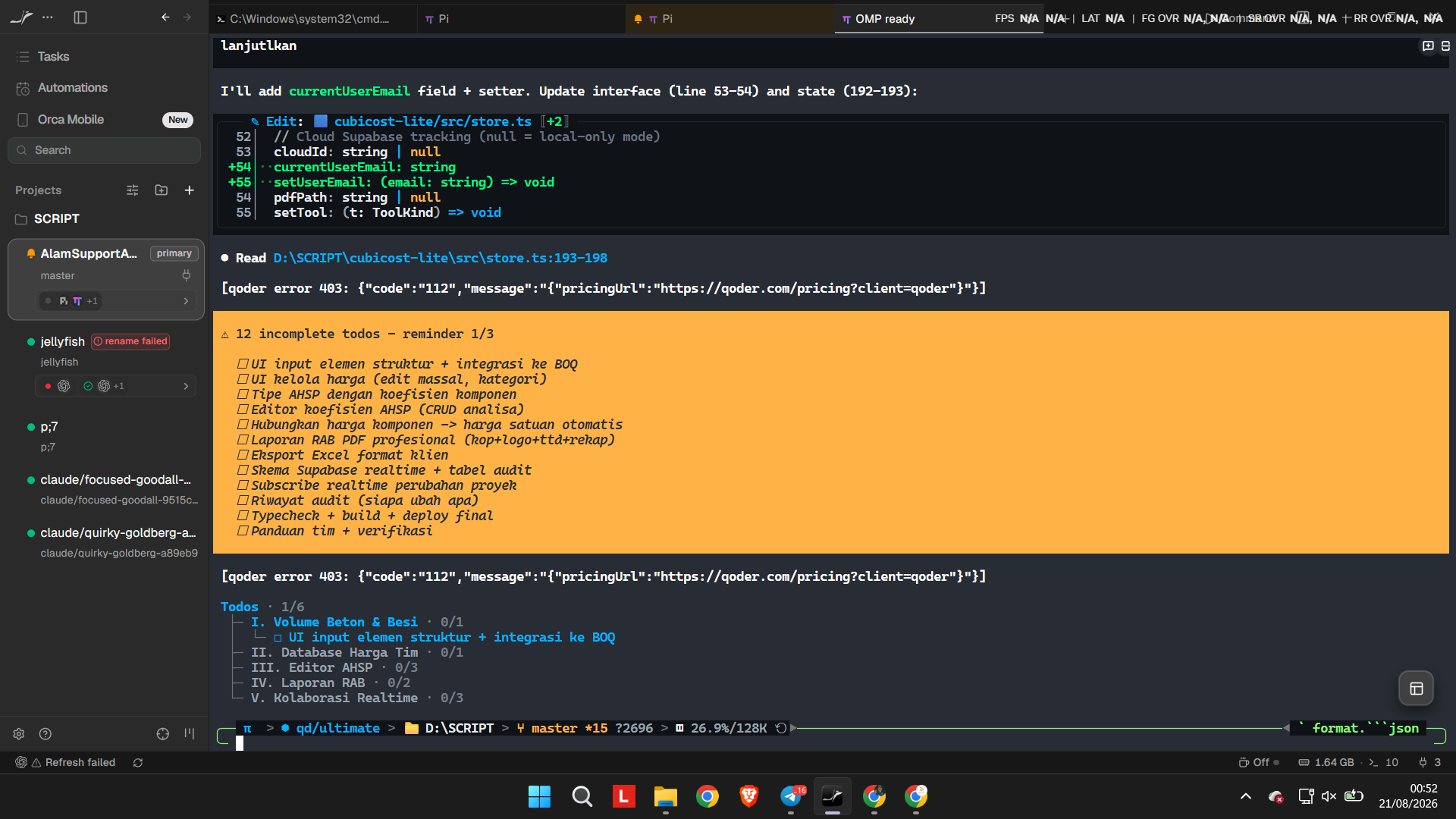Image resolution: width=1456 pixels, height=819 pixels.
Task: Toggle the sidebar panel icon
Action: point(80,17)
